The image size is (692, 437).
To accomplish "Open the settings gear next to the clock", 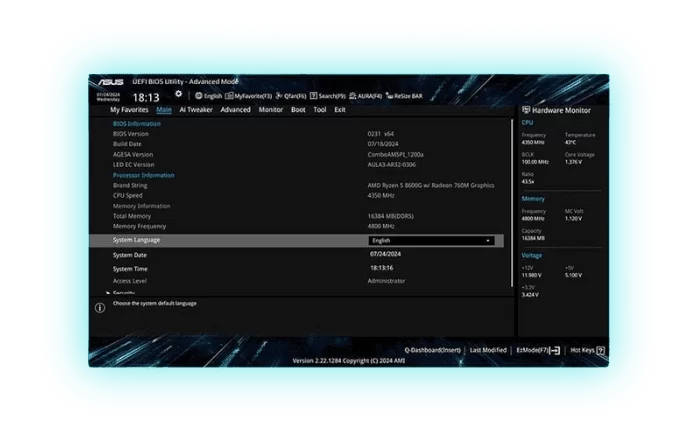I will (178, 94).
